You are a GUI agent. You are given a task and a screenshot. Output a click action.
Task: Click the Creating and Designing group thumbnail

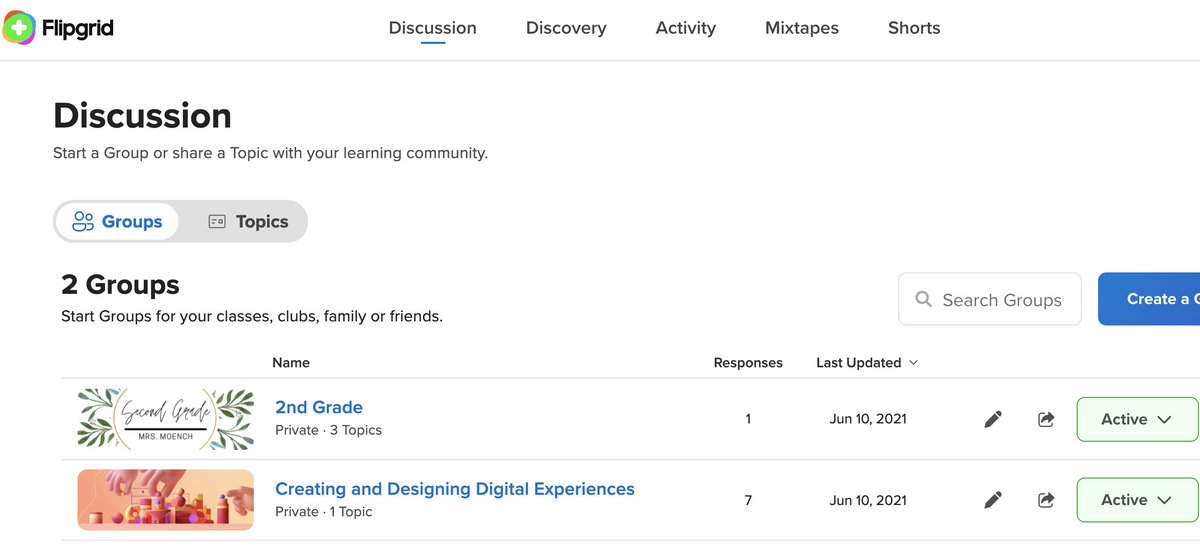165,499
